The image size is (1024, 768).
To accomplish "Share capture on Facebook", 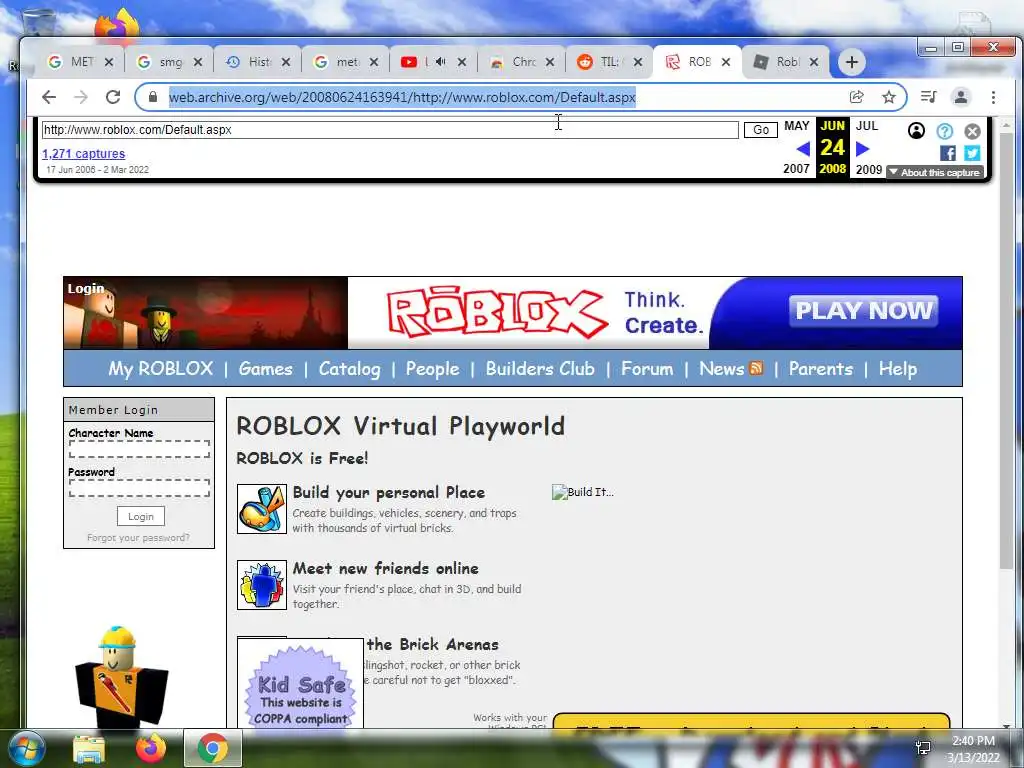I will point(948,153).
